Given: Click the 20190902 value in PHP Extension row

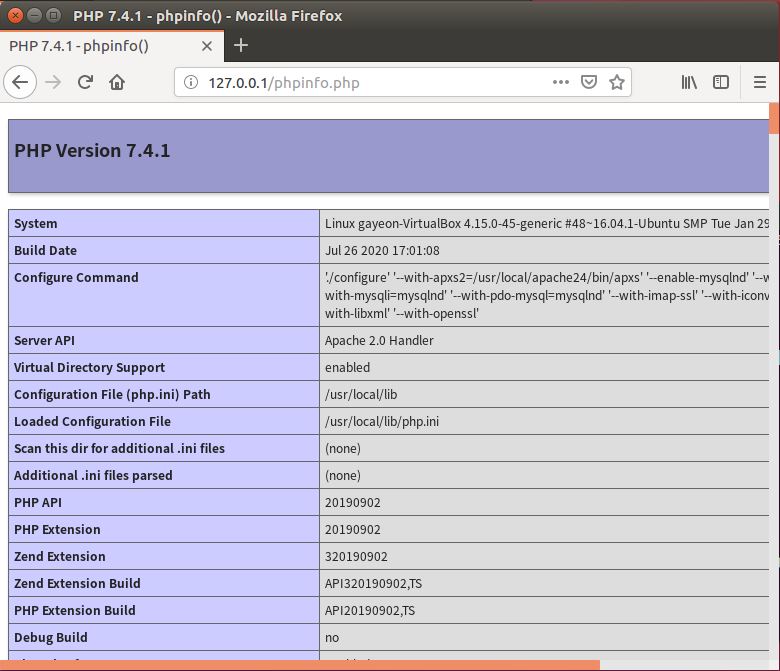Looking at the screenshot, I should coord(353,530).
